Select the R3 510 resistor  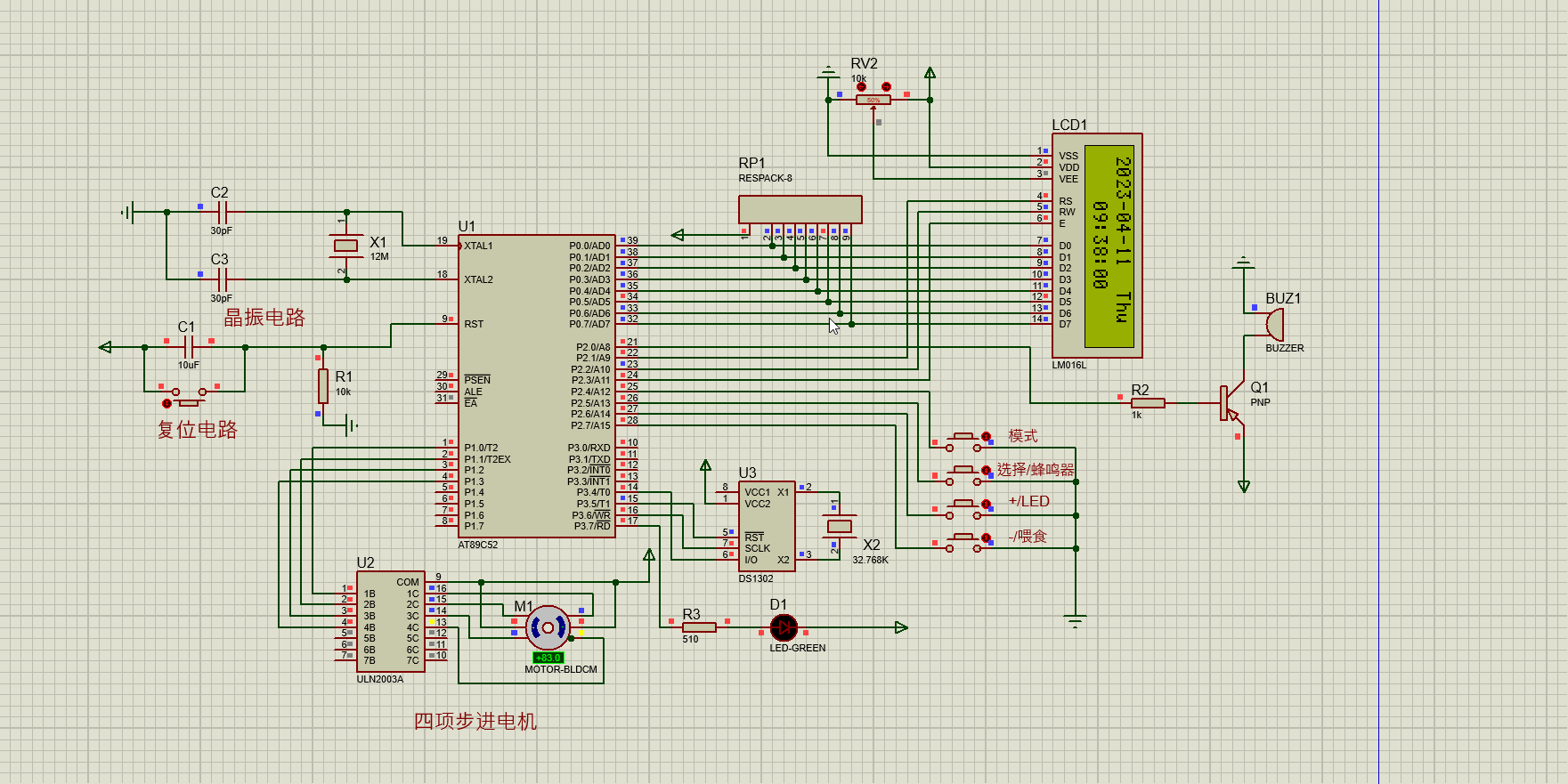click(699, 627)
